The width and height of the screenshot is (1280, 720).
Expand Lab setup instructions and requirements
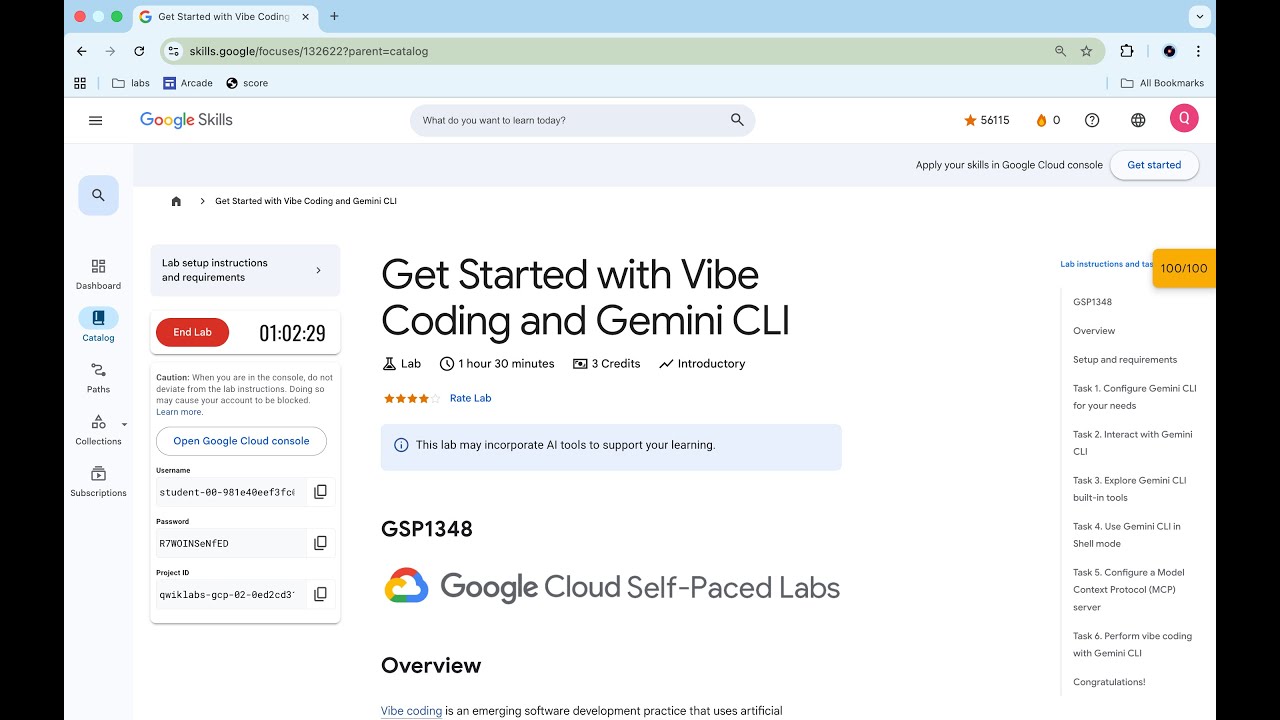click(245, 270)
